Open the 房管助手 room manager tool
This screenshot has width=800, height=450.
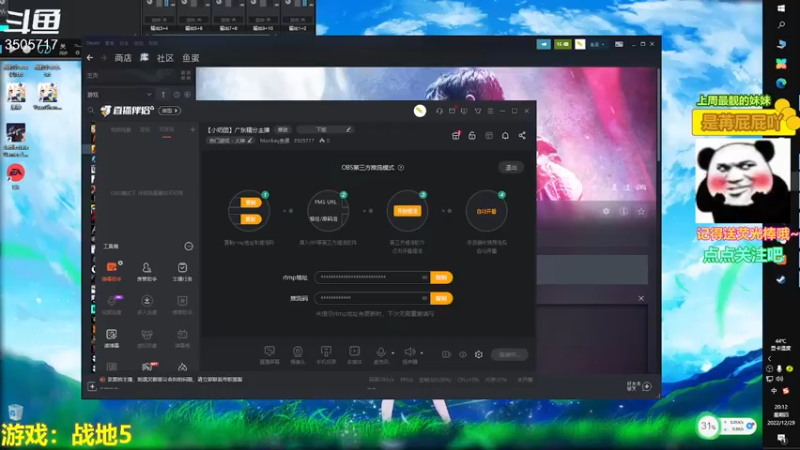(x=146, y=271)
